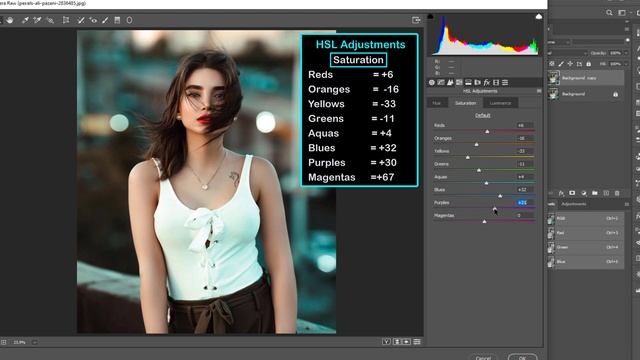
Task: Click the Reds value field
Action: coord(525,125)
